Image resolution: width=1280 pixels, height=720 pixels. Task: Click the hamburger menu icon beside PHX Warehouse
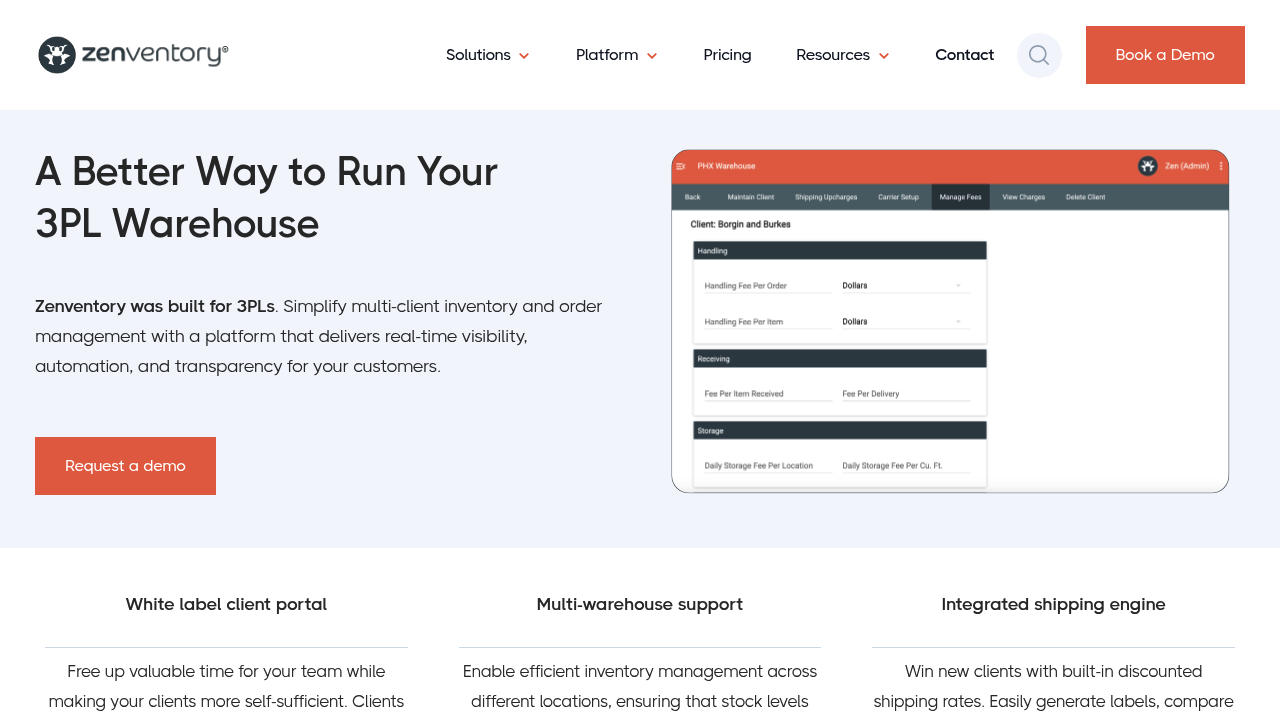tap(681, 166)
